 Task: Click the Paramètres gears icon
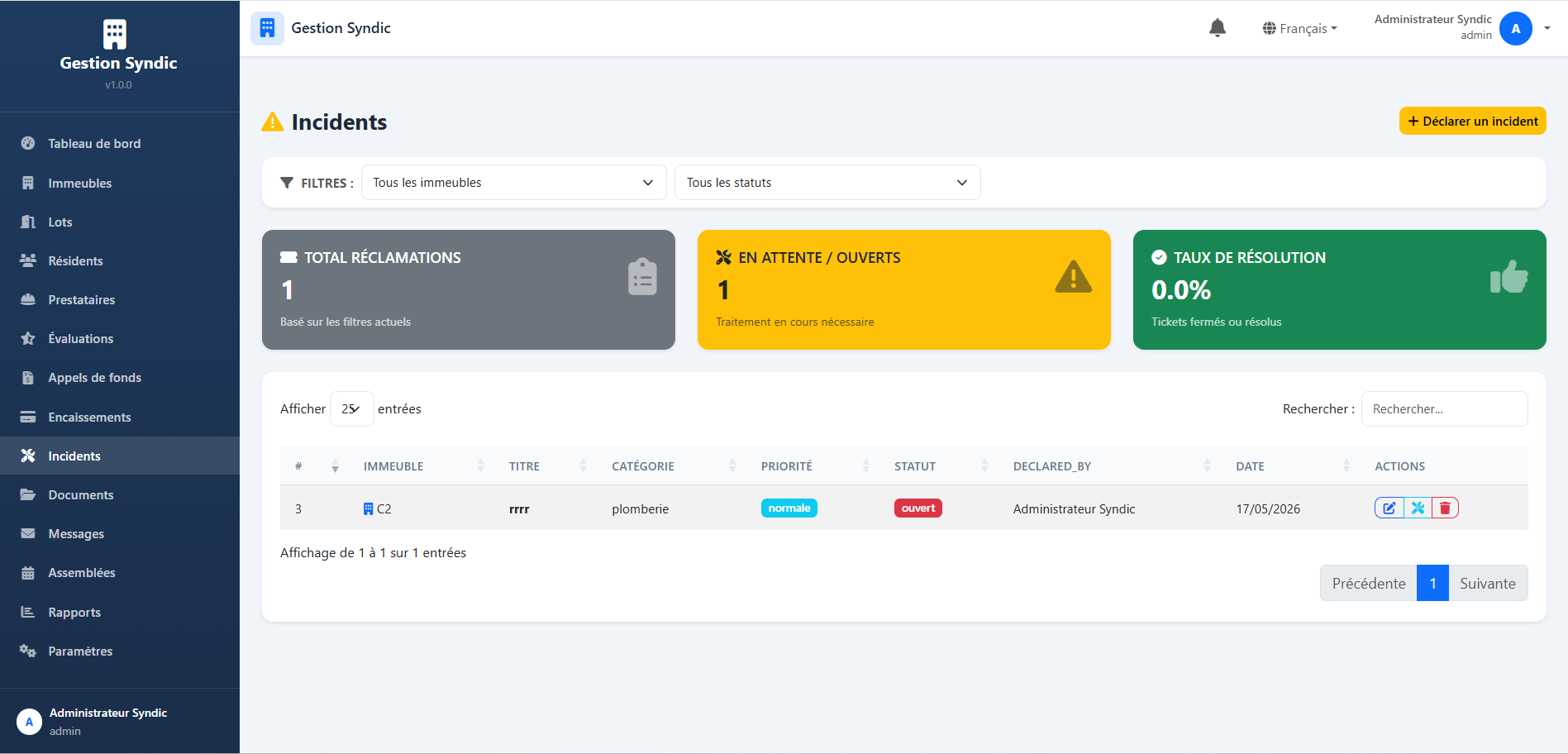pos(28,651)
